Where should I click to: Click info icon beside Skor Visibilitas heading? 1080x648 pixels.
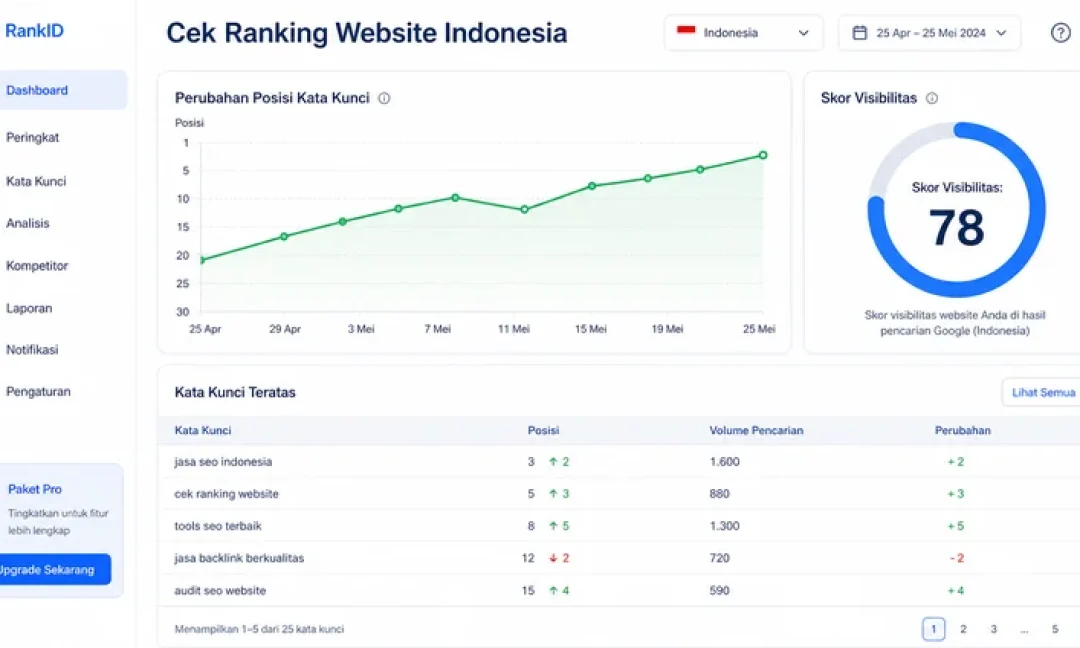tap(932, 98)
